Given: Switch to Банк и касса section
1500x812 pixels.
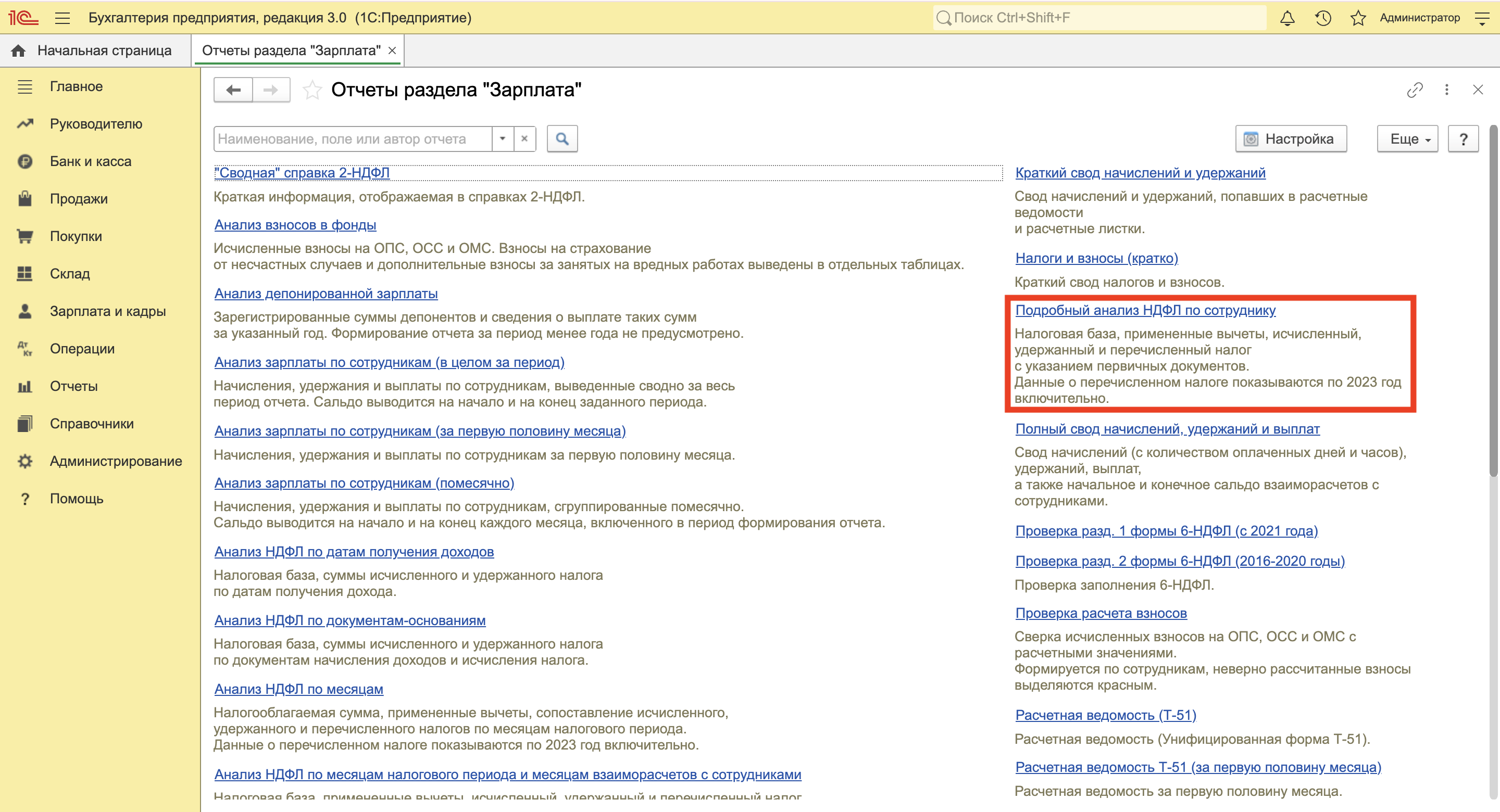Looking at the screenshot, I should pyautogui.click(x=90, y=161).
